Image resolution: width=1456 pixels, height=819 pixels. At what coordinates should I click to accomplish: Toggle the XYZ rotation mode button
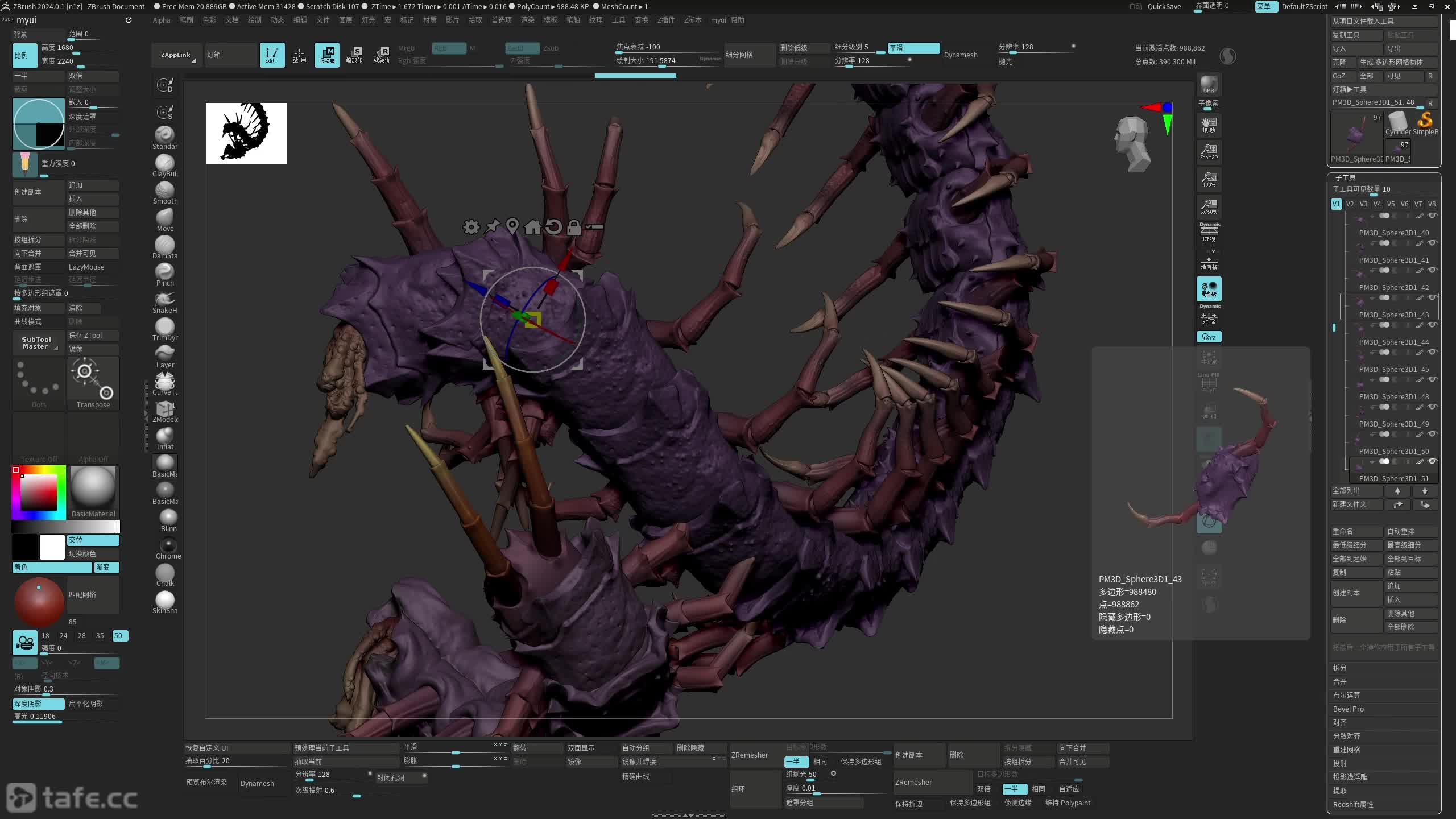point(1209,337)
